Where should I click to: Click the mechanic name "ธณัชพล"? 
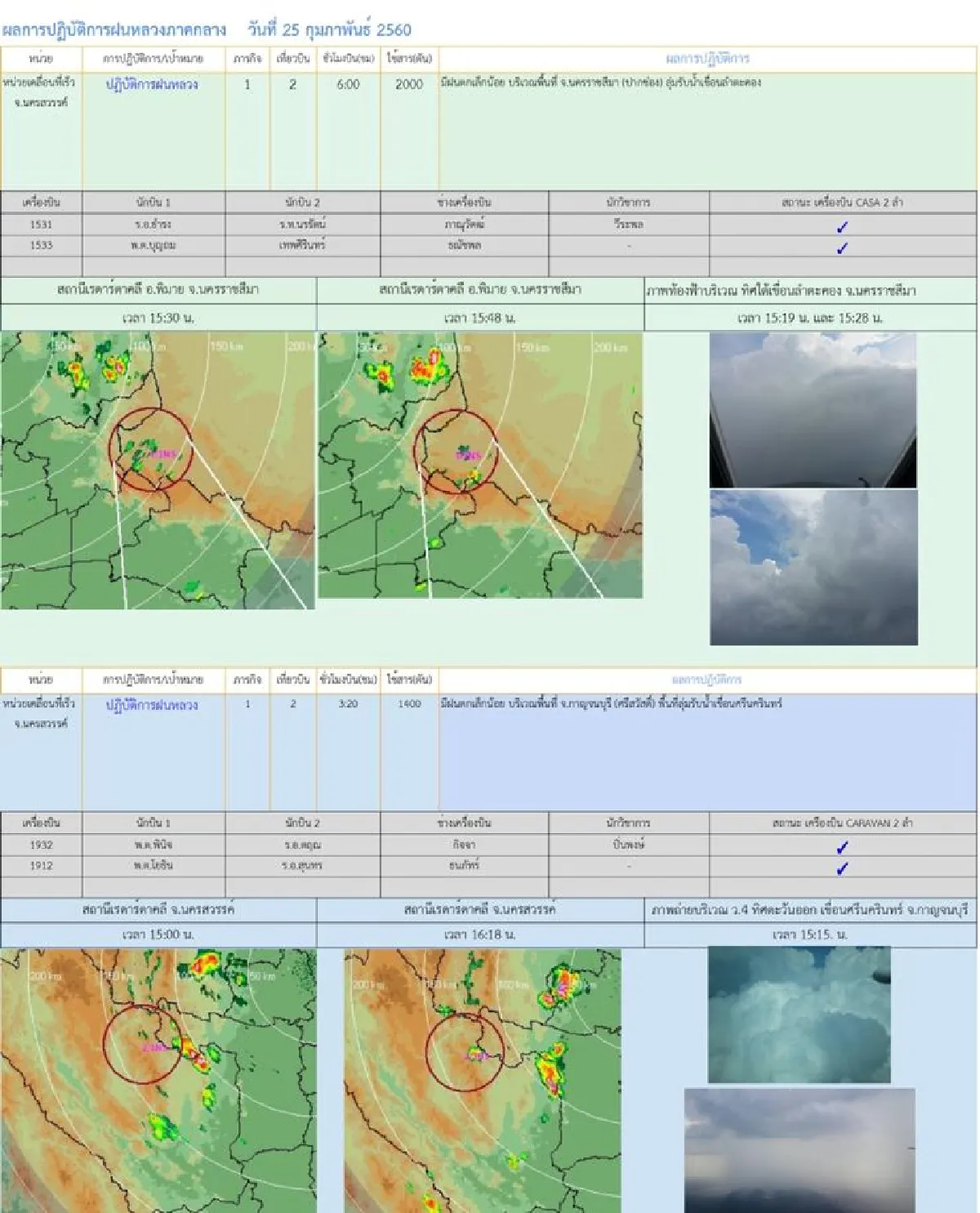click(464, 245)
